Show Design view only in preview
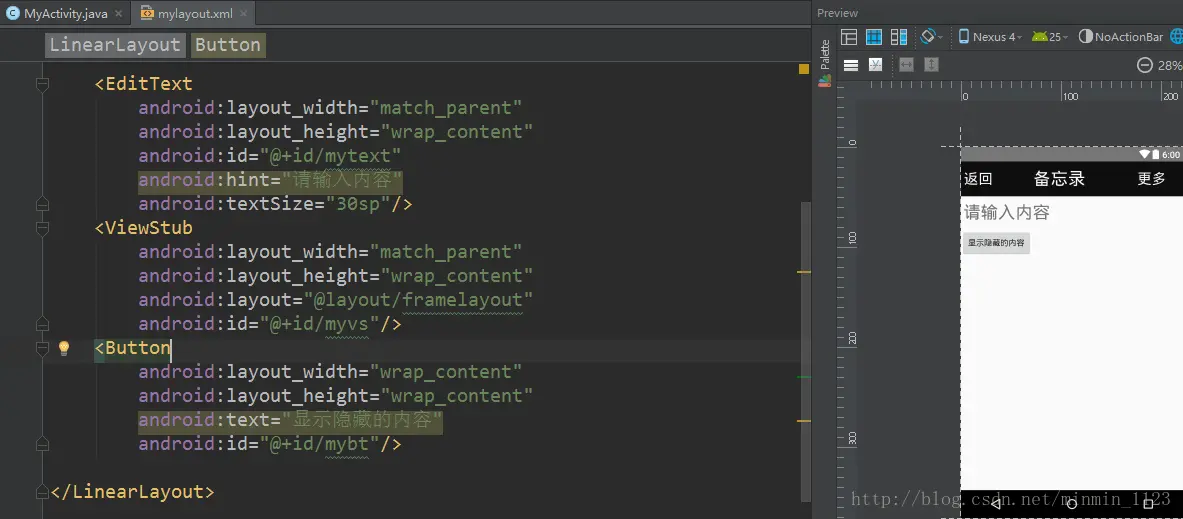The height and width of the screenshot is (519, 1183). pos(849,37)
